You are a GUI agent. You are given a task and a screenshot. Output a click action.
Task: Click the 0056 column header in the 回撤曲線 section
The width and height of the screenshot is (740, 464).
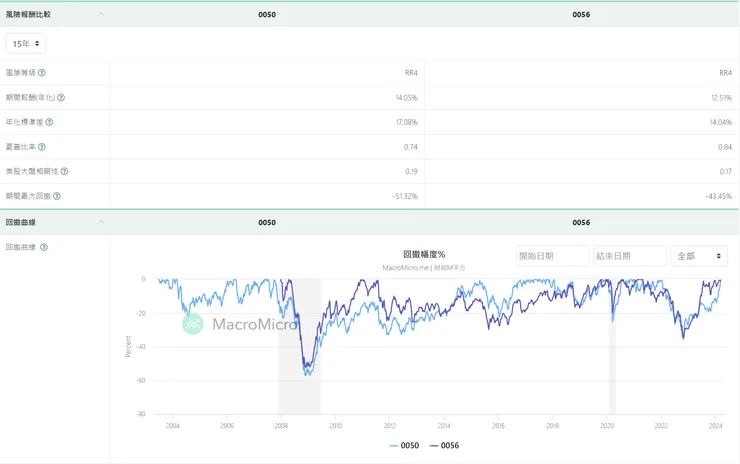[x=581, y=222]
